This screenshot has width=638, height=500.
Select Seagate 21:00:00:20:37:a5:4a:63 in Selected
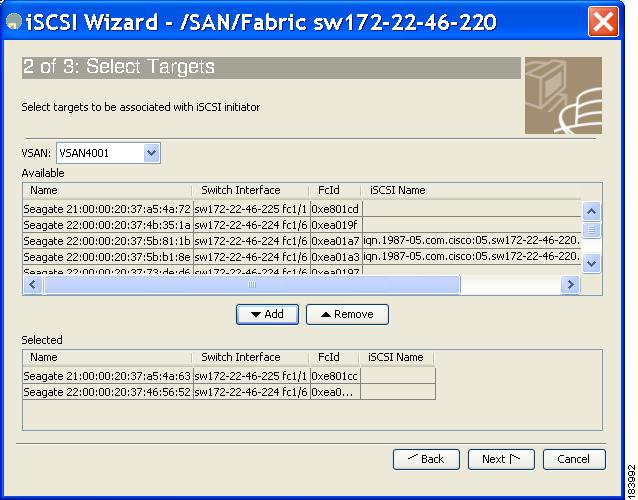[x=229, y=376]
